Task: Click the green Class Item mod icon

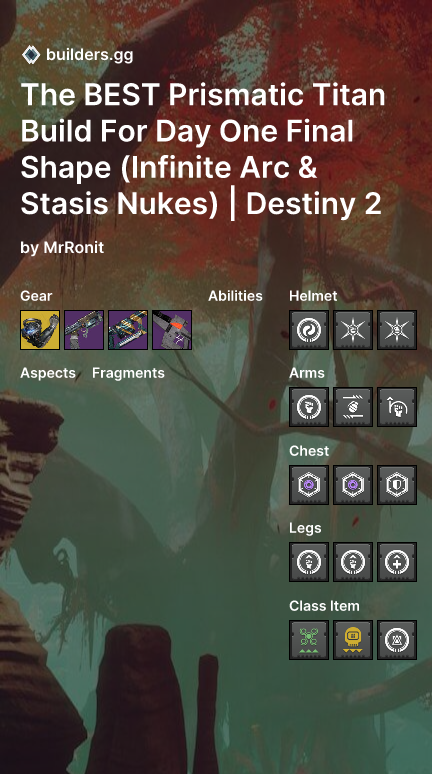Action: coord(309,640)
